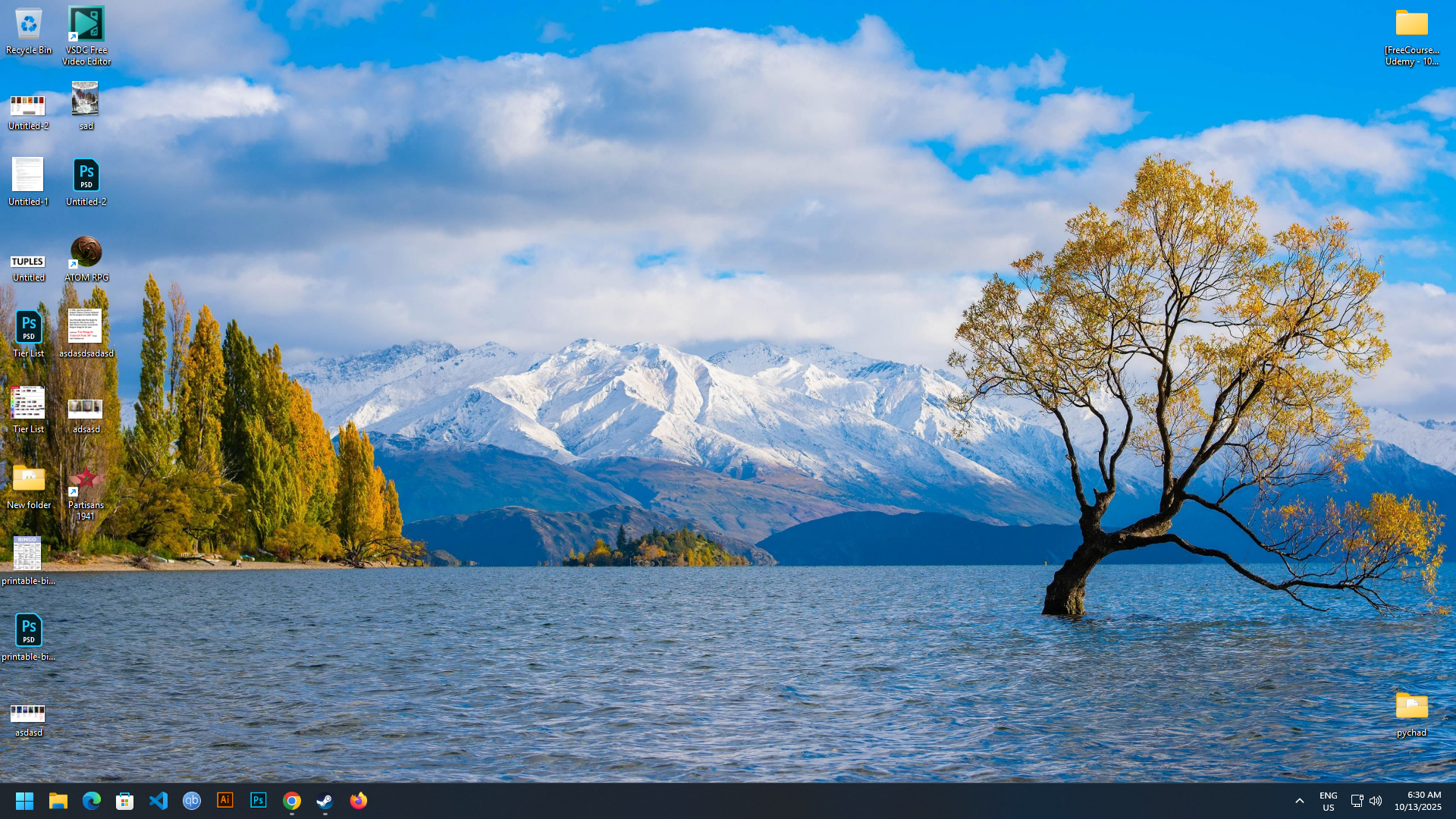The image size is (1456, 819).
Task: Select the pychad folder on desktop
Action: click(x=1411, y=708)
